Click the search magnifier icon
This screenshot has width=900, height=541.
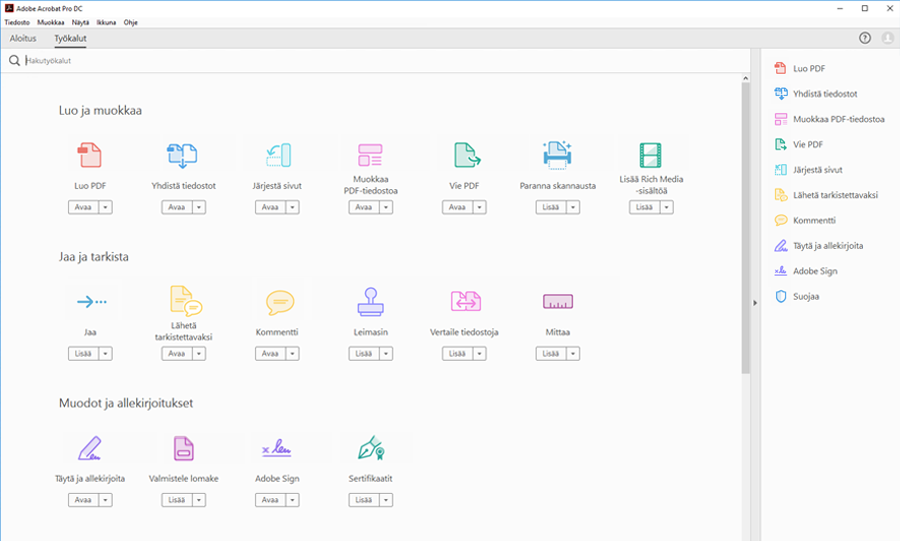coord(14,60)
